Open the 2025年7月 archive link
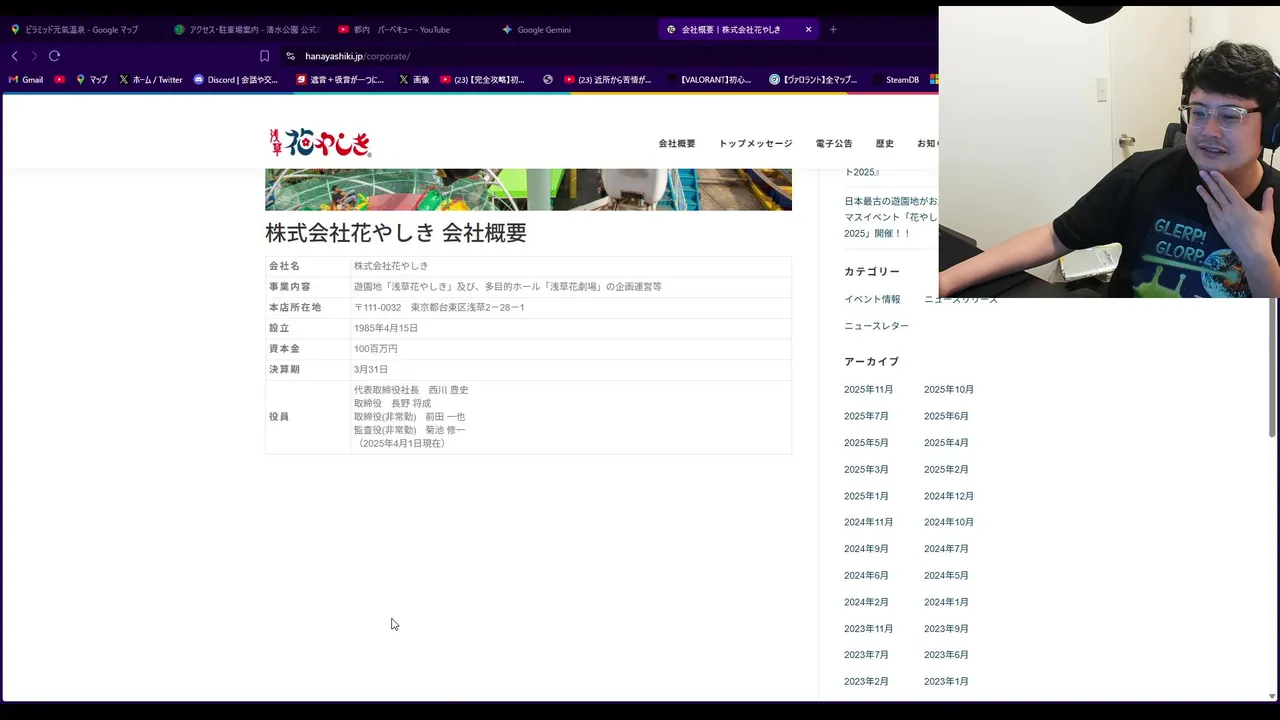Viewport: 1280px width, 720px height. pos(866,416)
